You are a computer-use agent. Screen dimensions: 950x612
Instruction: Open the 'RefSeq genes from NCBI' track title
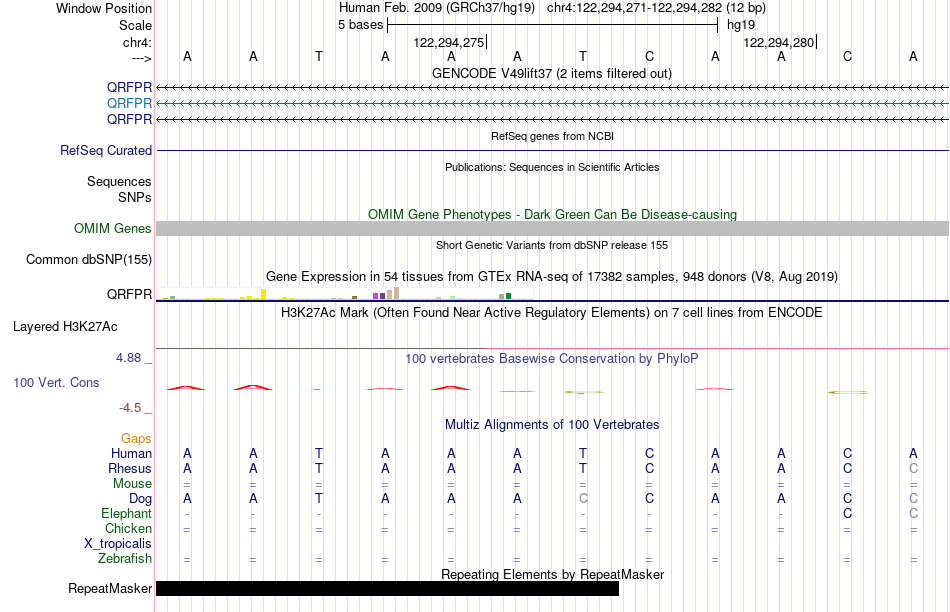[552, 136]
